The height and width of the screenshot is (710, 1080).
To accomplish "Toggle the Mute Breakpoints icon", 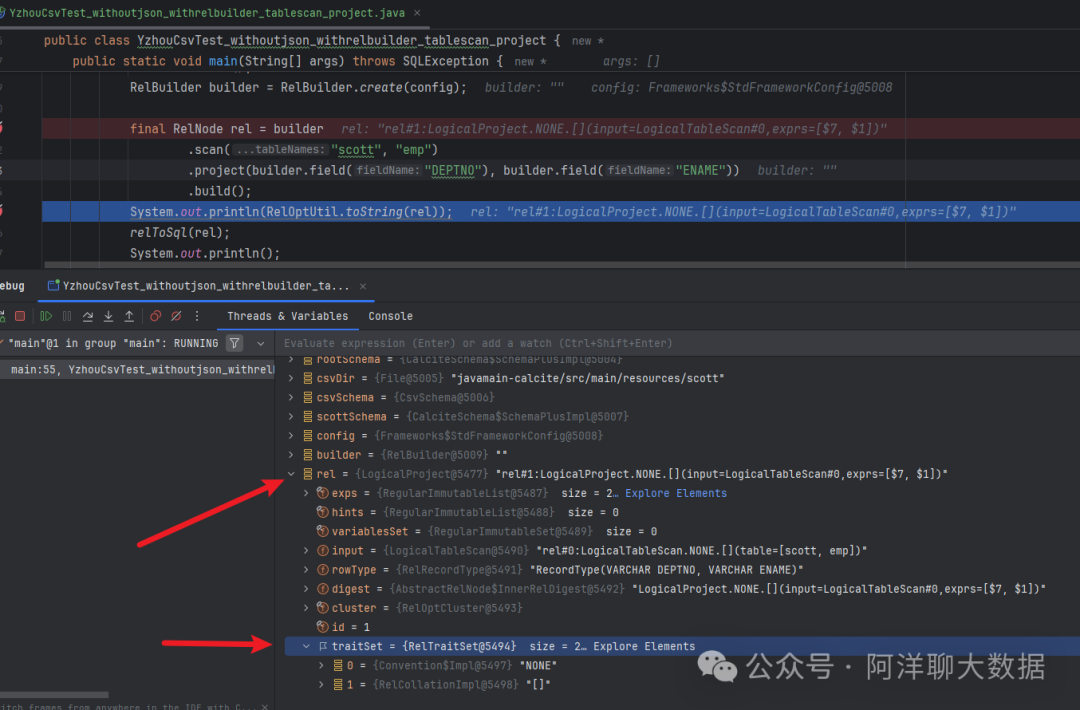I will 176,316.
